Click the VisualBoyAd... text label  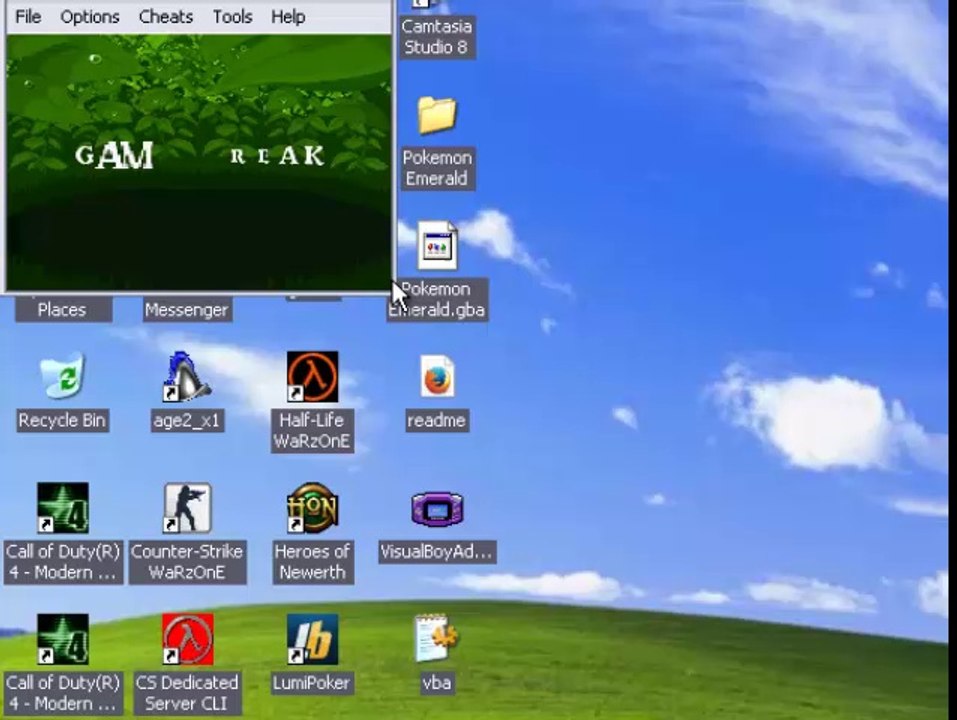[x=436, y=552]
